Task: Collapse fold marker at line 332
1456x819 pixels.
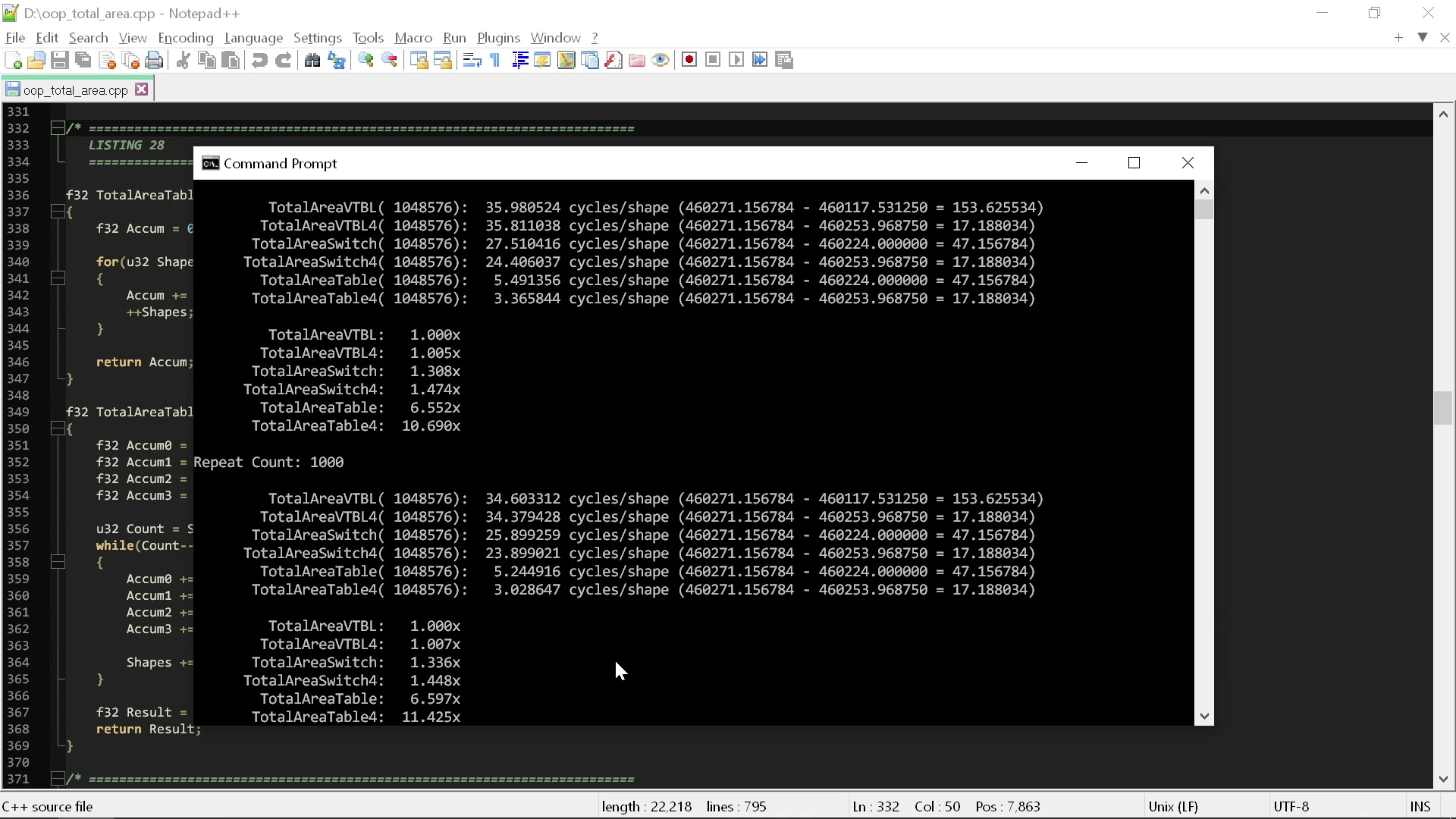Action: click(57, 128)
